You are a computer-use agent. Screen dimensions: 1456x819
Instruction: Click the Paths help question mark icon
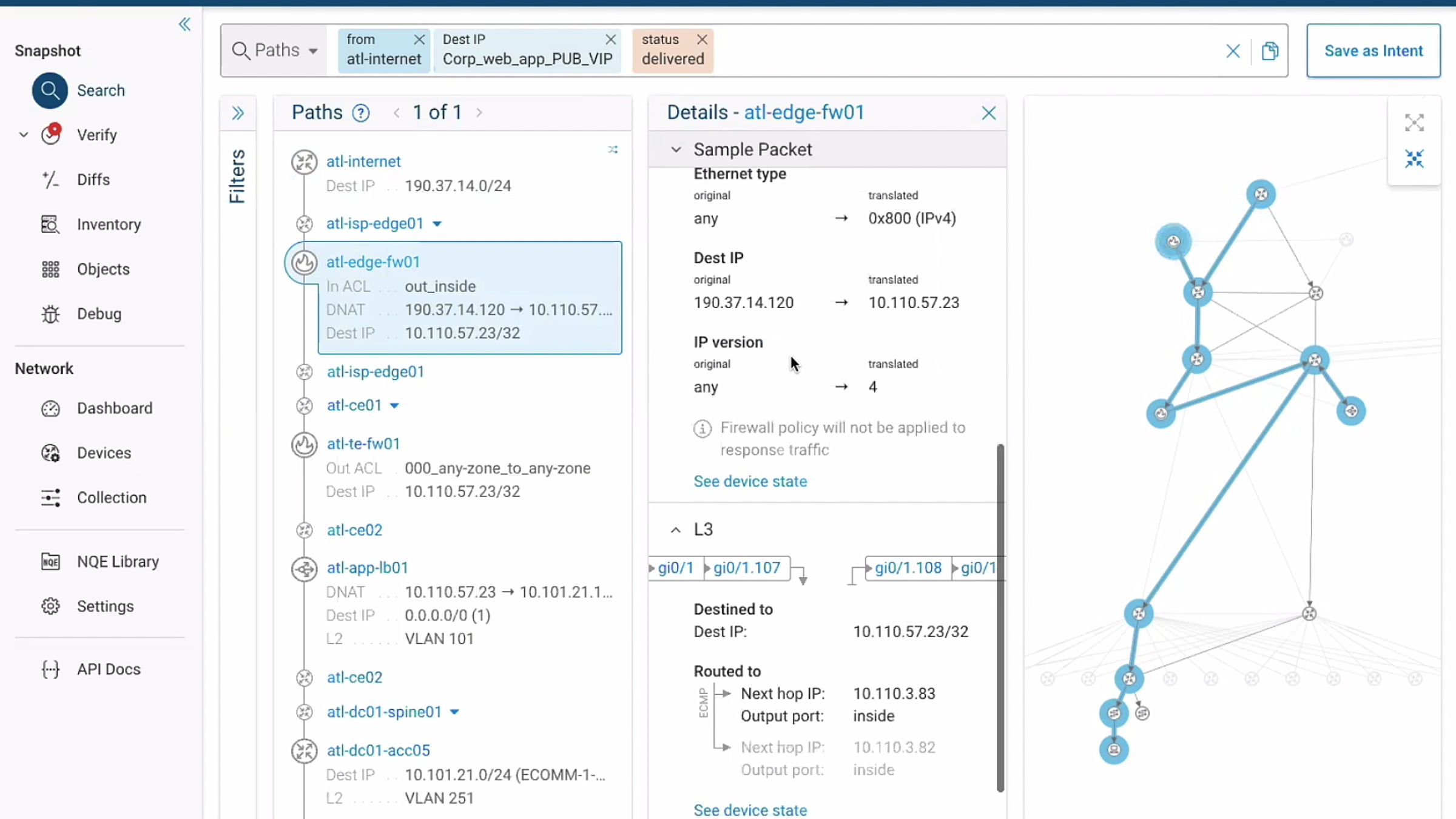(361, 113)
